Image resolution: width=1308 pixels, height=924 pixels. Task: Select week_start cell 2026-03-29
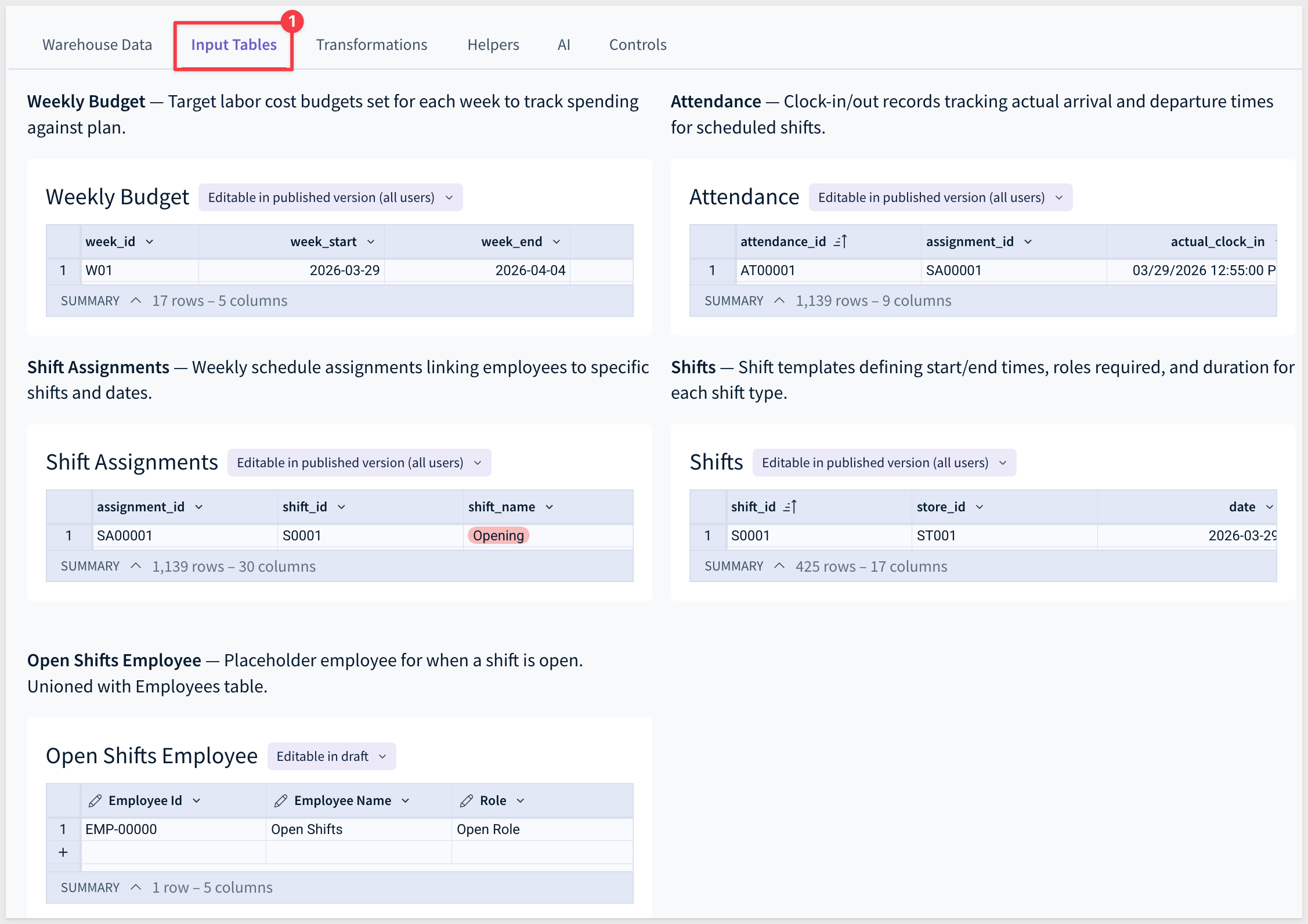pos(291,270)
